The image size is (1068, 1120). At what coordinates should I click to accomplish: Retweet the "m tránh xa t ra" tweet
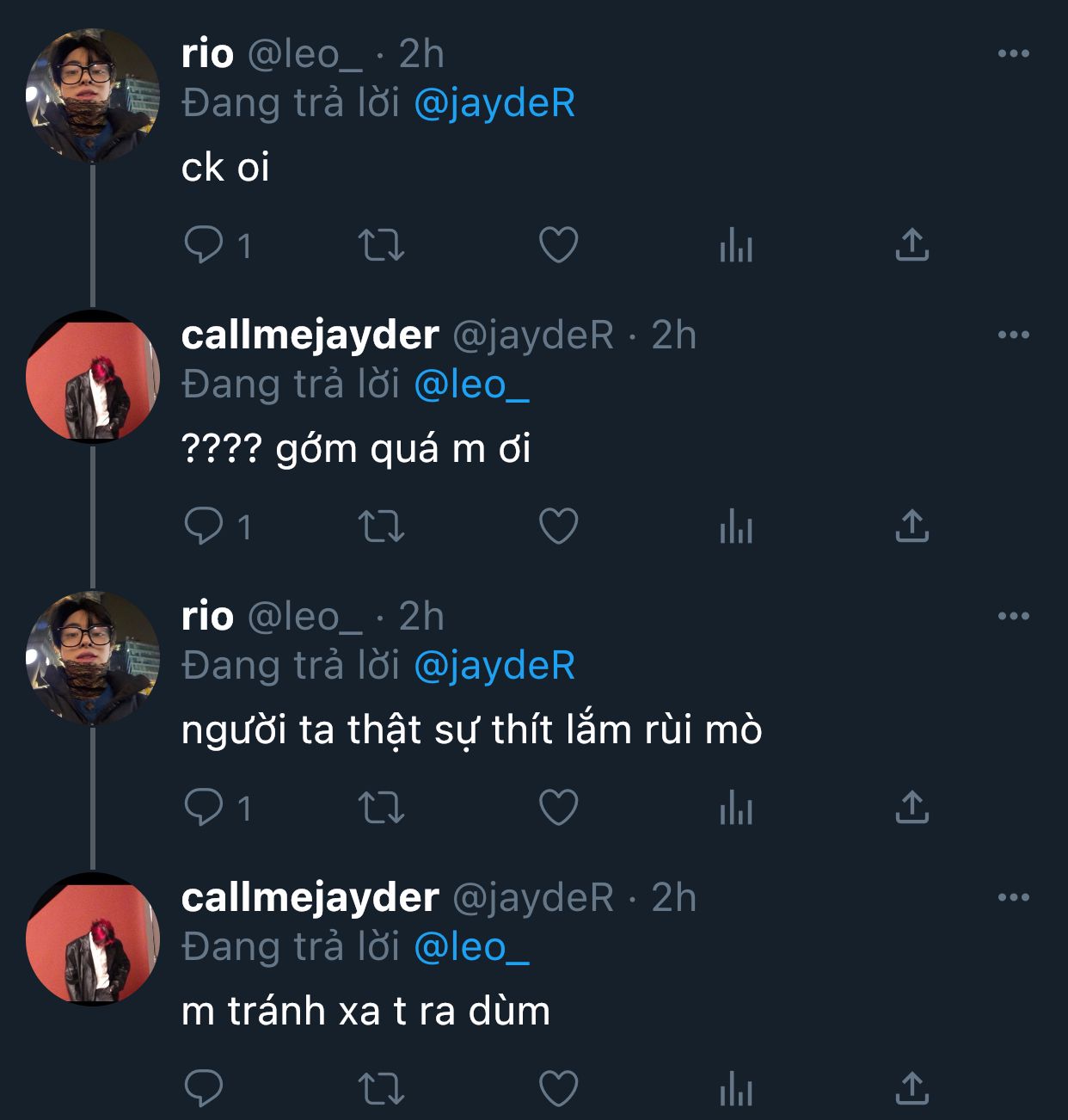381,1089
